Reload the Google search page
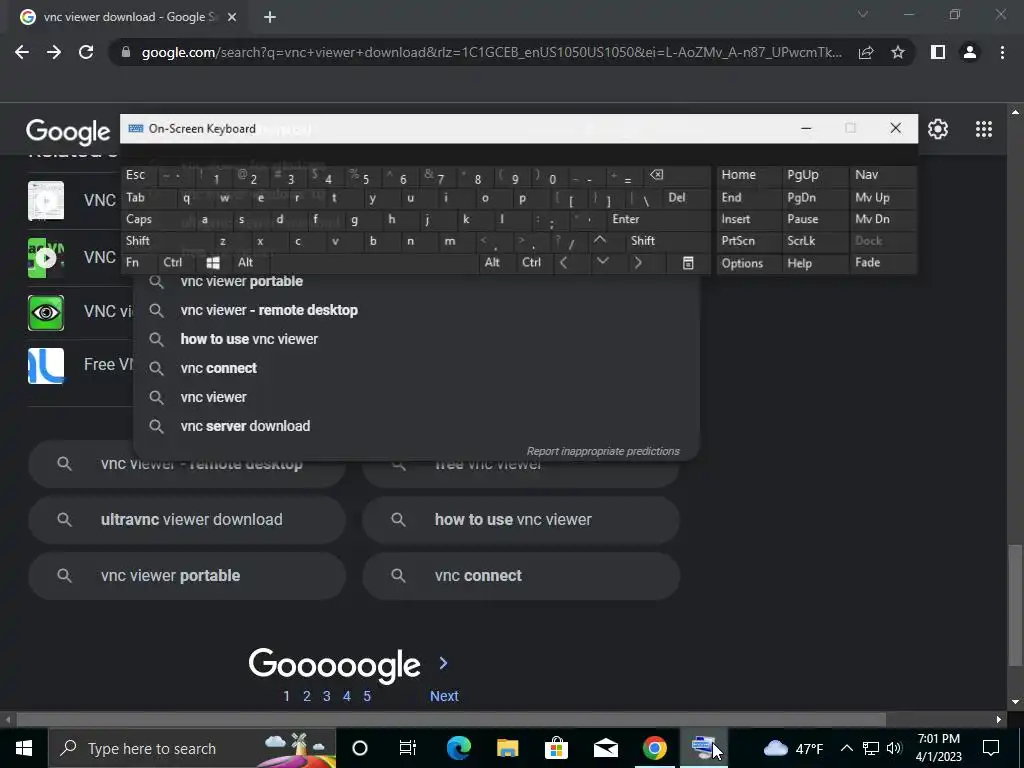This screenshot has height=768, width=1024. pos(86,52)
